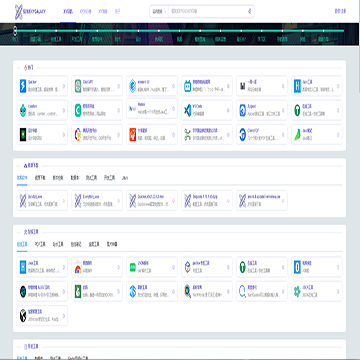Open the green ChatGPT logo card
360x360 pixels.
pyautogui.click(x=97, y=86)
